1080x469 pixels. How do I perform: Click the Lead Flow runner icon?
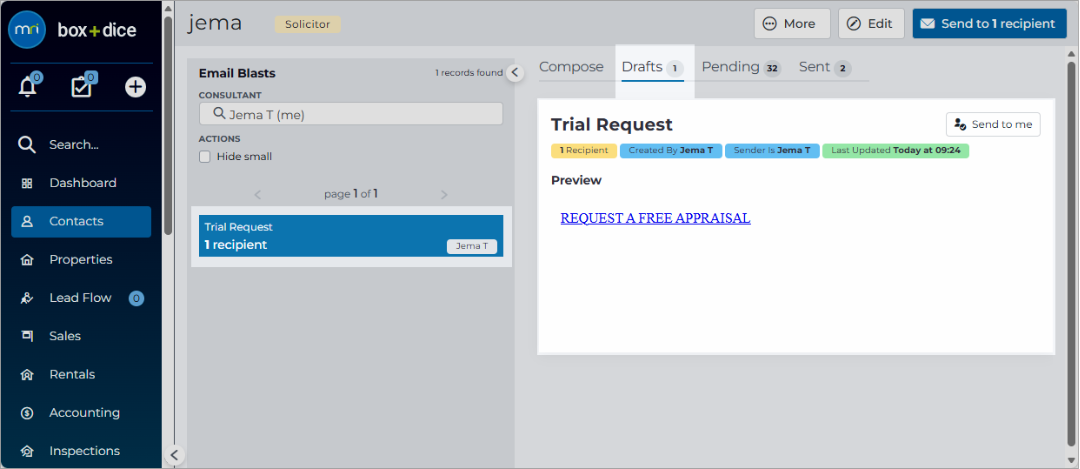[27, 298]
